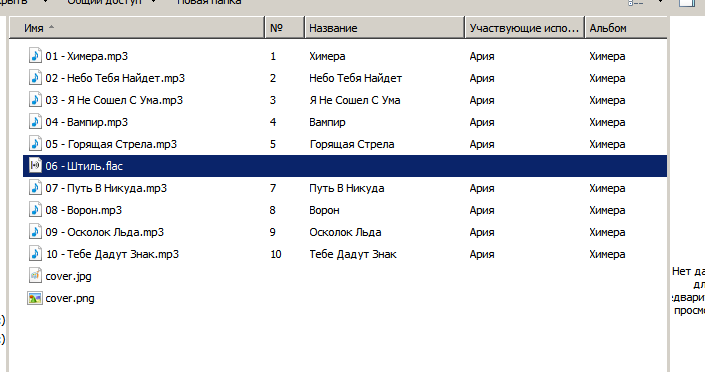Image resolution: width=705 pixels, height=372 pixels.
Task: Click the music icon of 04 - Вампир.mp3
Action: pos(35,122)
